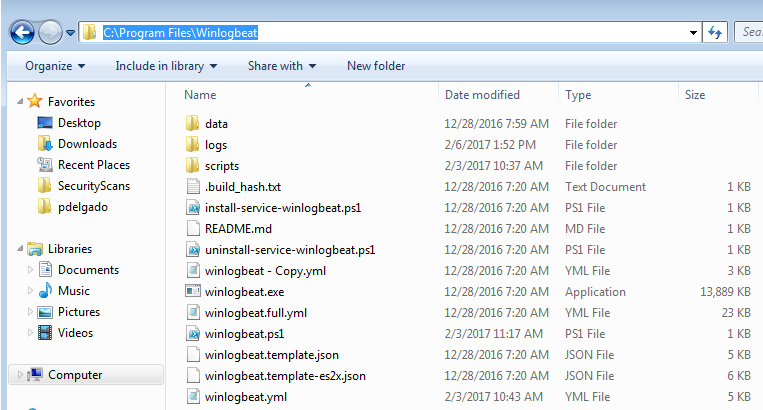763x410 pixels.
Task: Click the README.md file name
Action: [238, 229]
